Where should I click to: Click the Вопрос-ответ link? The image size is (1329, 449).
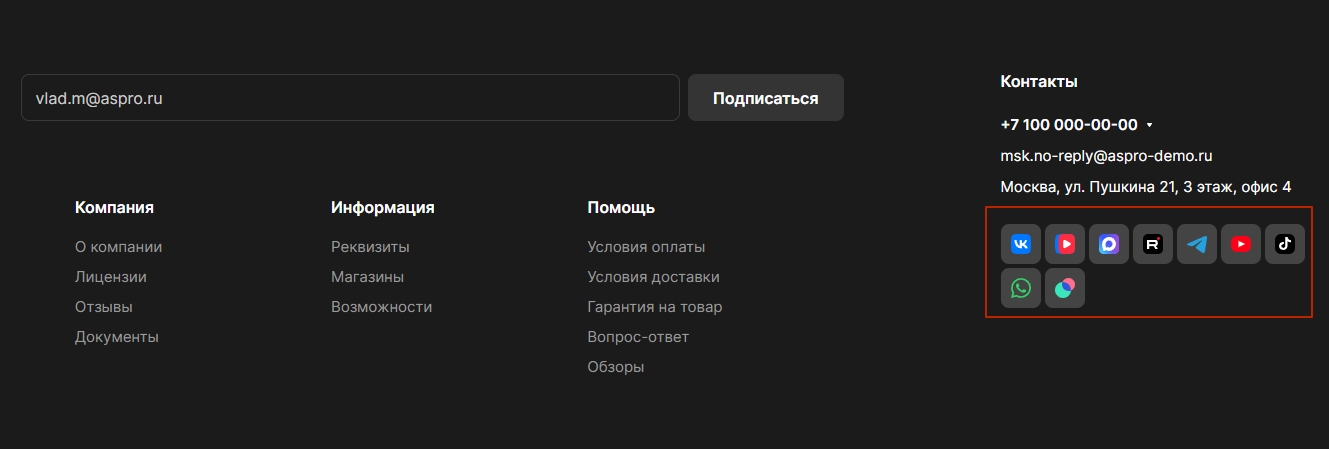(638, 337)
